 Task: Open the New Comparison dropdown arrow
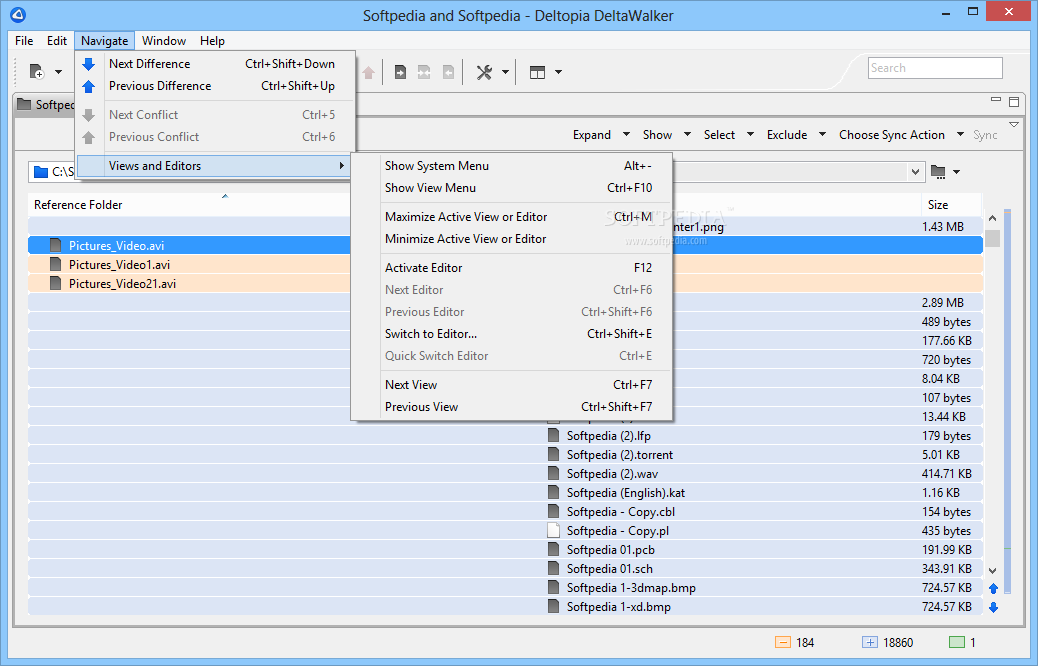[x=58, y=71]
